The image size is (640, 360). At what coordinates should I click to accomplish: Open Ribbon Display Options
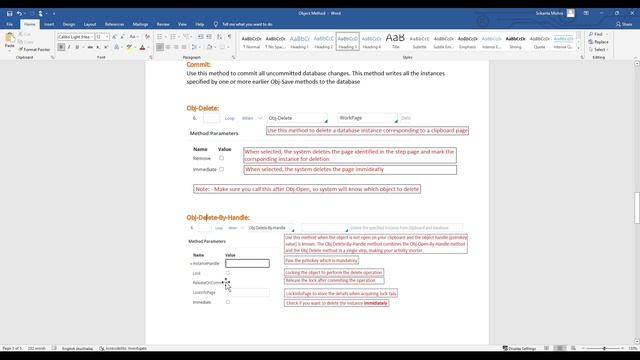click(586, 13)
